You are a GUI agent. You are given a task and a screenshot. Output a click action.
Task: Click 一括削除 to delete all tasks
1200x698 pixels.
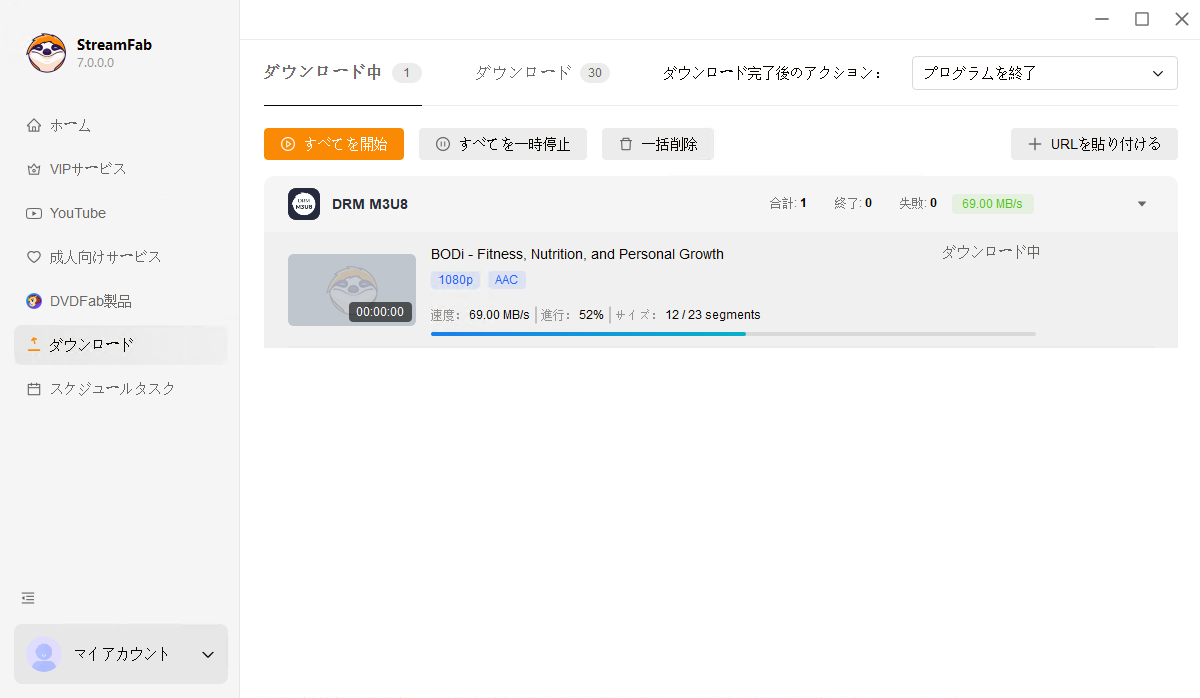pyautogui.click(x=657, y=143)
